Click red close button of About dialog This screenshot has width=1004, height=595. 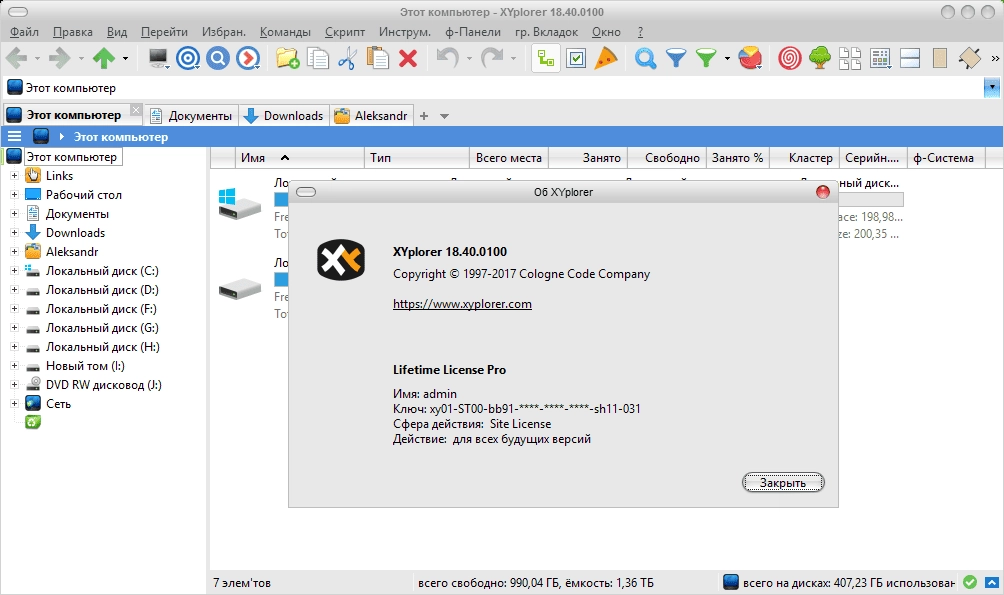823,192
